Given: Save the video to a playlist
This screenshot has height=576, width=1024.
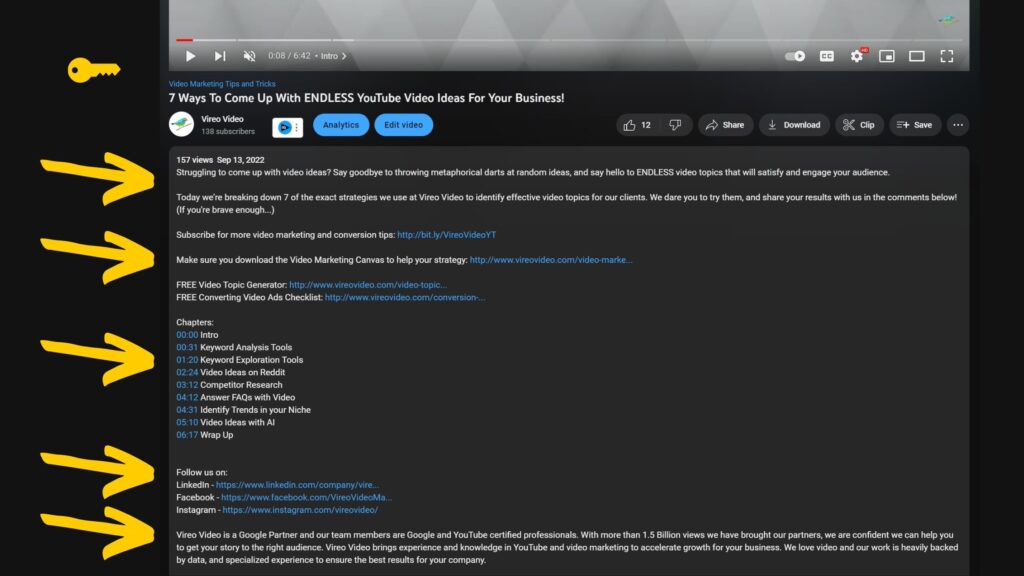Looking at the screenshot, I should tap(915, 125).
